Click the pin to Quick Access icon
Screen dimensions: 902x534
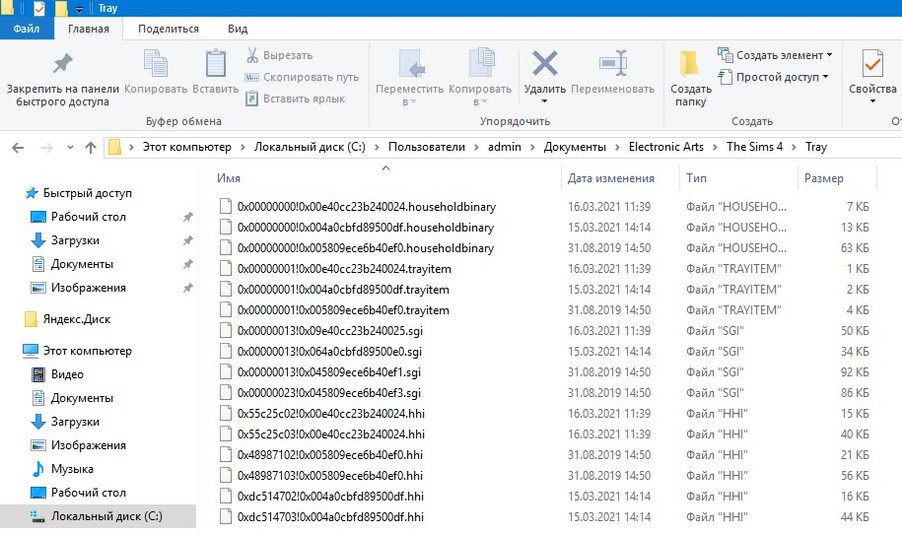tap(62, 66)
